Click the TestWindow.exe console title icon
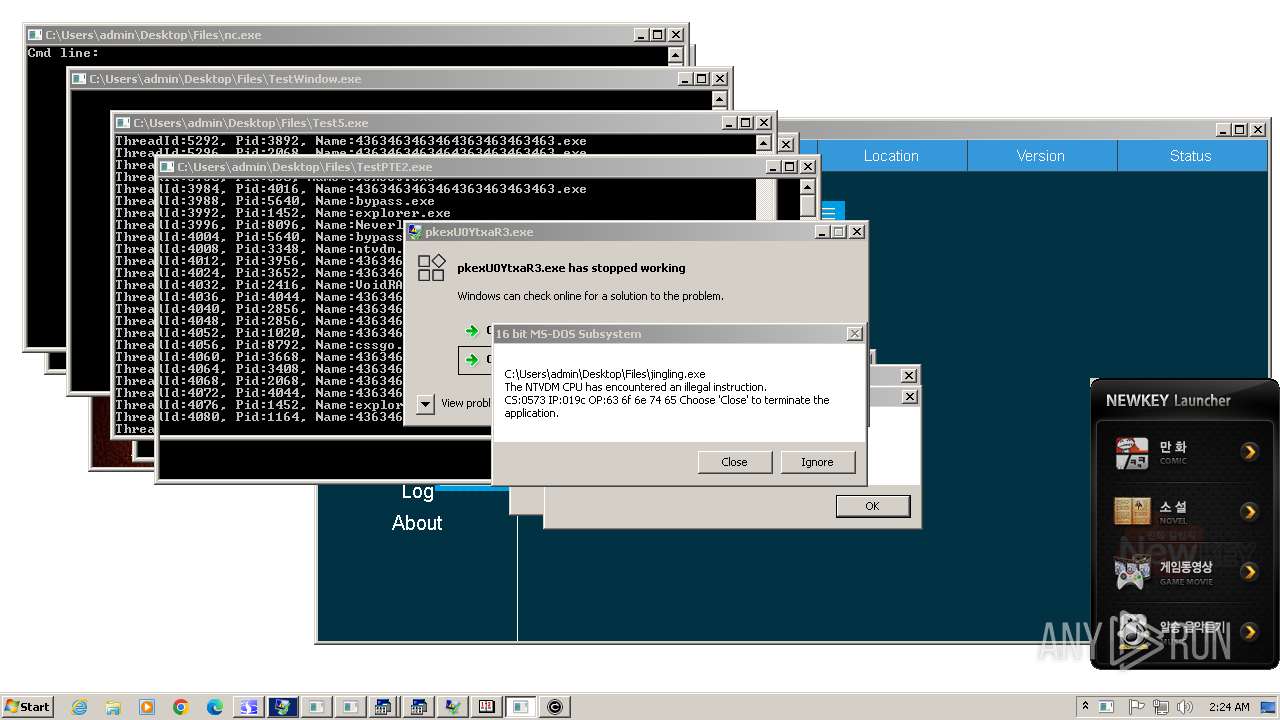The height and width of the screenshot is (720, 1280). 80,79
